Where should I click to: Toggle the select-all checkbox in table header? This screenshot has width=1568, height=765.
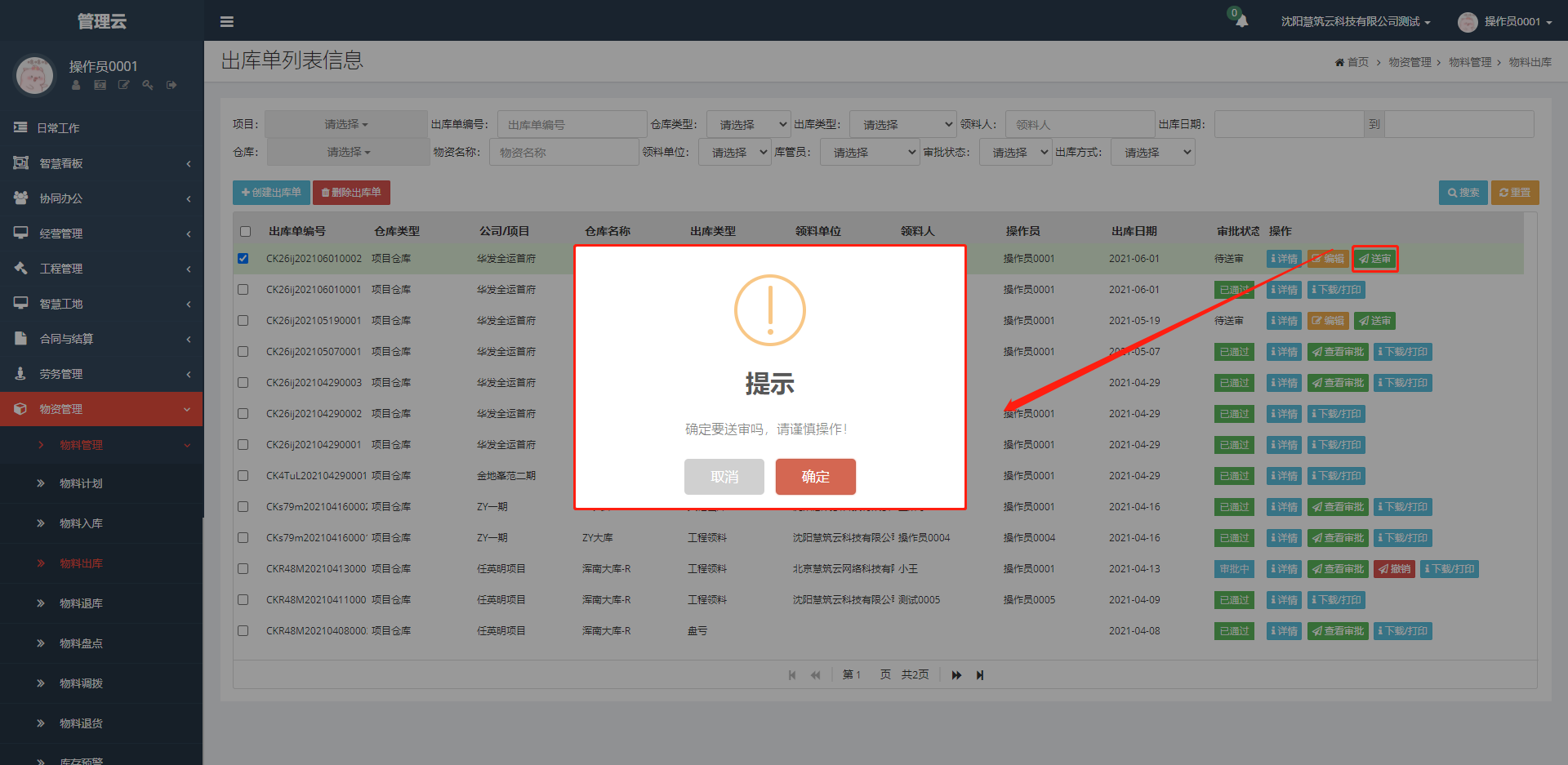246,232
